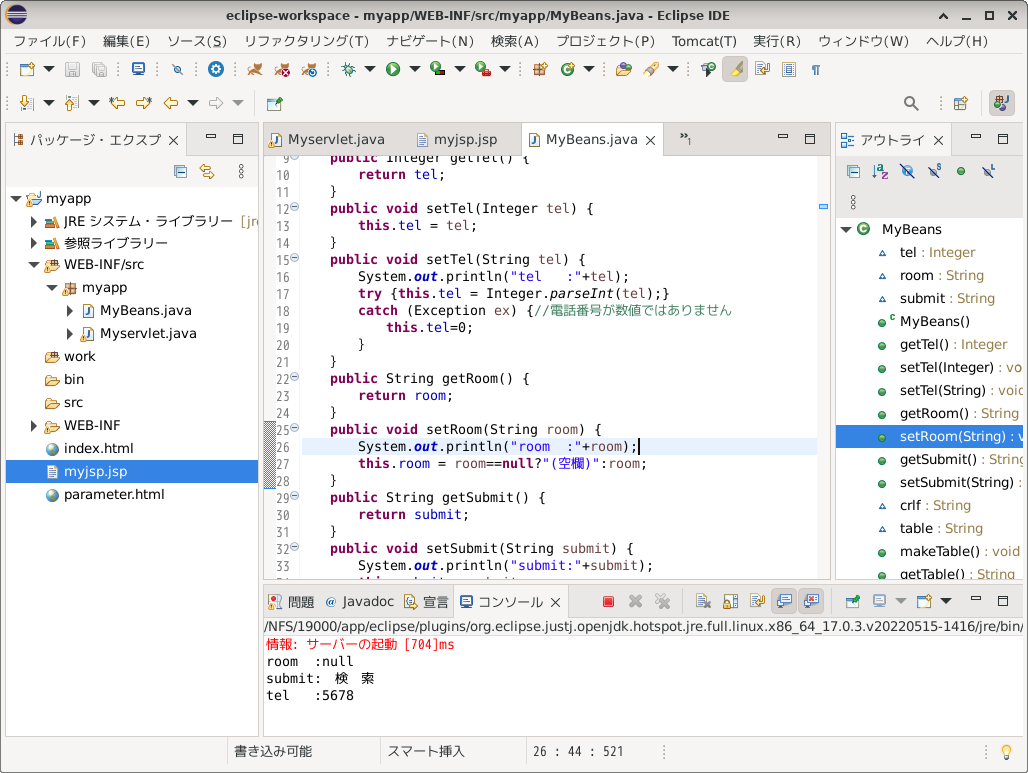
Task: Toggle Show Whitespace Characters pilcrow
Action: [x=816, y=69]
